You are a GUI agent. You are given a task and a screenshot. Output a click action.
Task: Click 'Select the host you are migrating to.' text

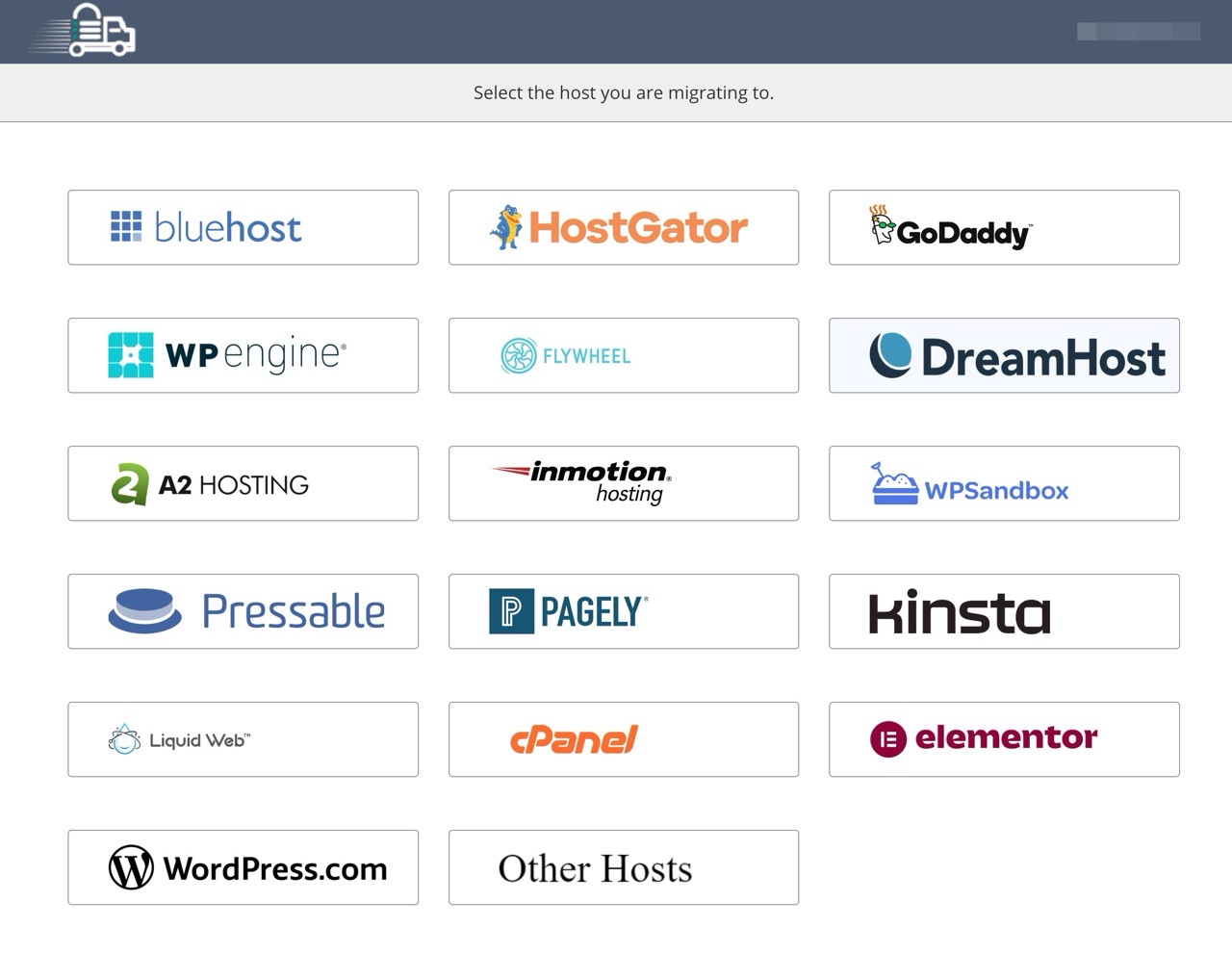624,92
